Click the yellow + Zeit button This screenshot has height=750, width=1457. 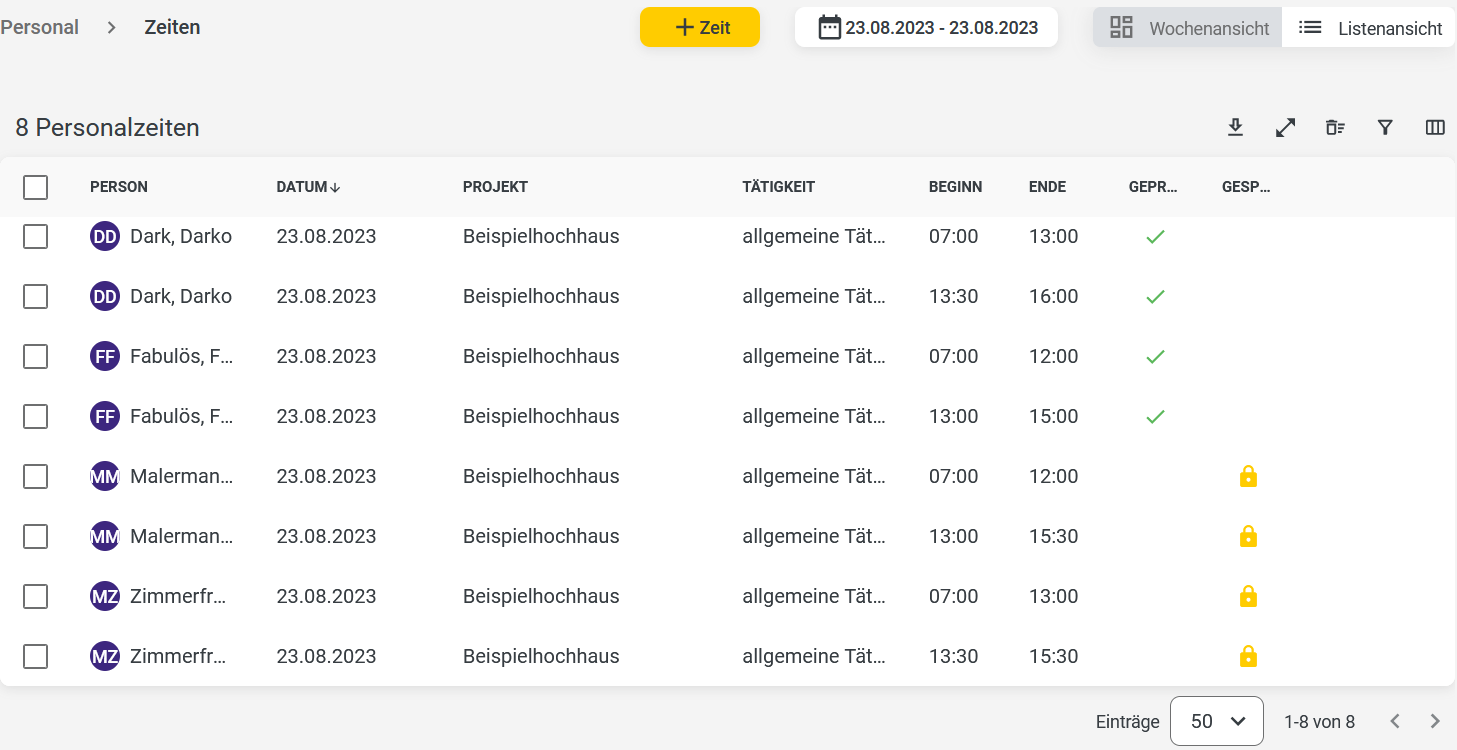point(700,27)
